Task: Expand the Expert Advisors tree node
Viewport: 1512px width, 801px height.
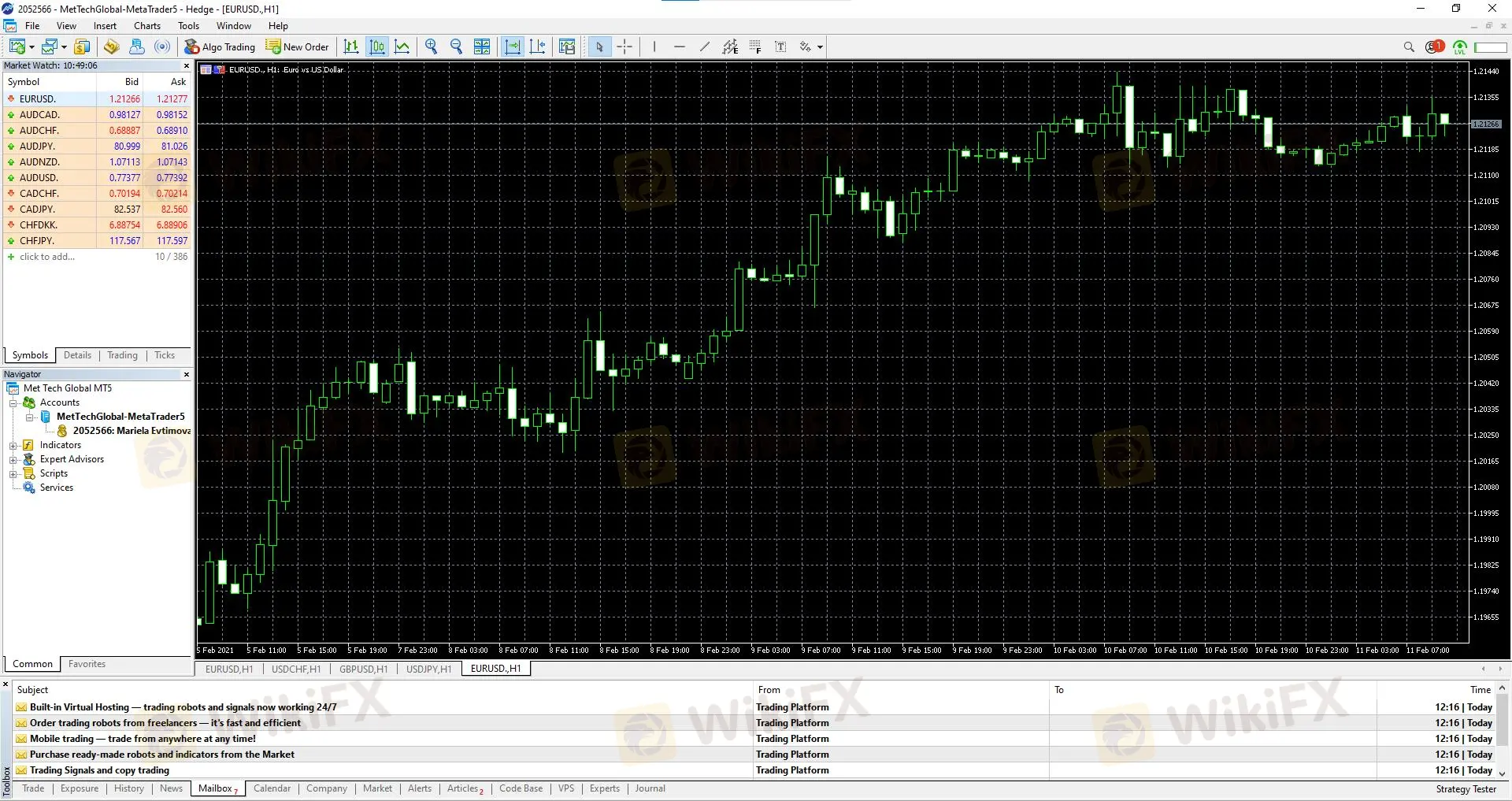Action: click(x=13, y=460)
